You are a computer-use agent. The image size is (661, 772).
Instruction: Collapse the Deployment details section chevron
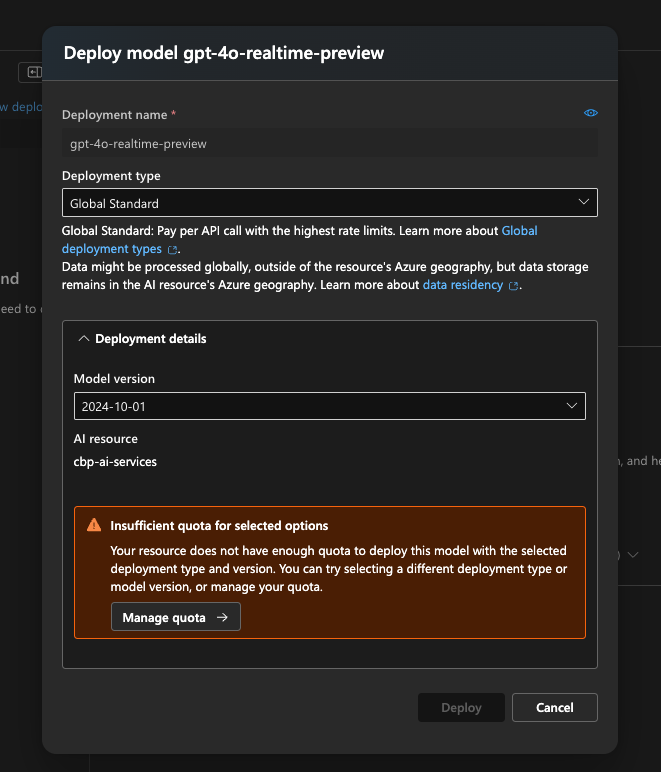click(x=84, y=339)
